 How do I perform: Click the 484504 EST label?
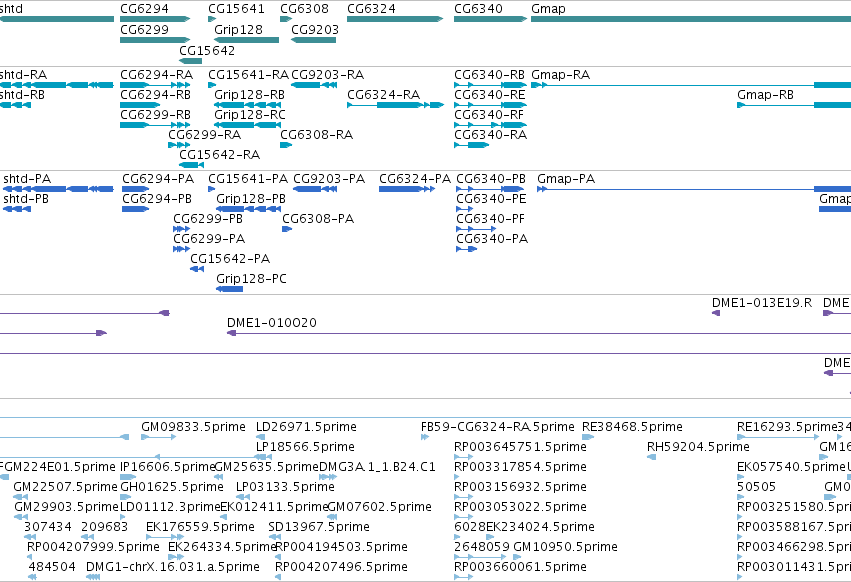click(52, 567)
